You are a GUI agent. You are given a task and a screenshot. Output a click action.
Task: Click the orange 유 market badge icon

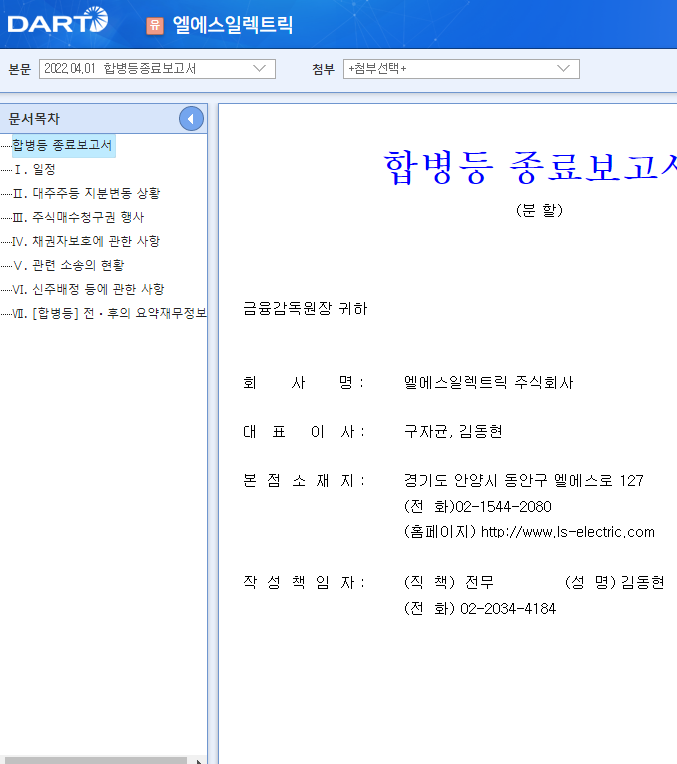pyautogui.click(x=155, y=25)
